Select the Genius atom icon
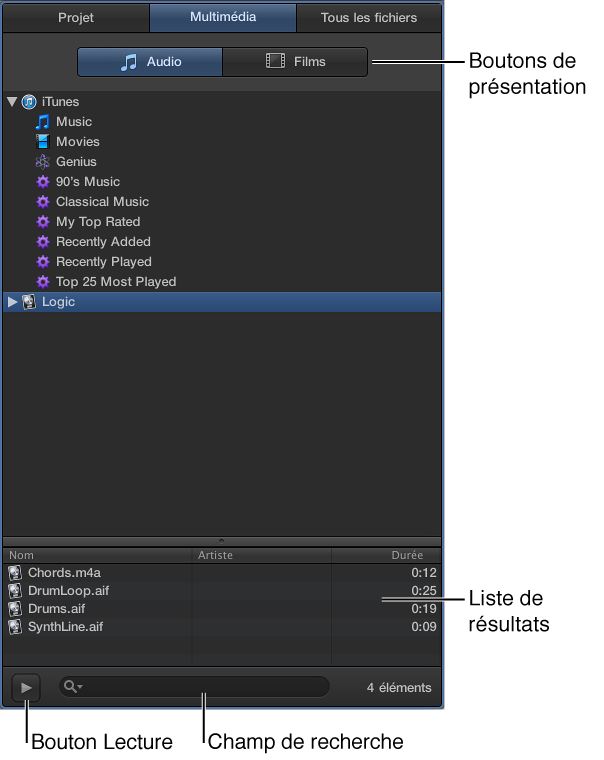The height and width of the screenshot is (760, 604). (x=43, y=162)
